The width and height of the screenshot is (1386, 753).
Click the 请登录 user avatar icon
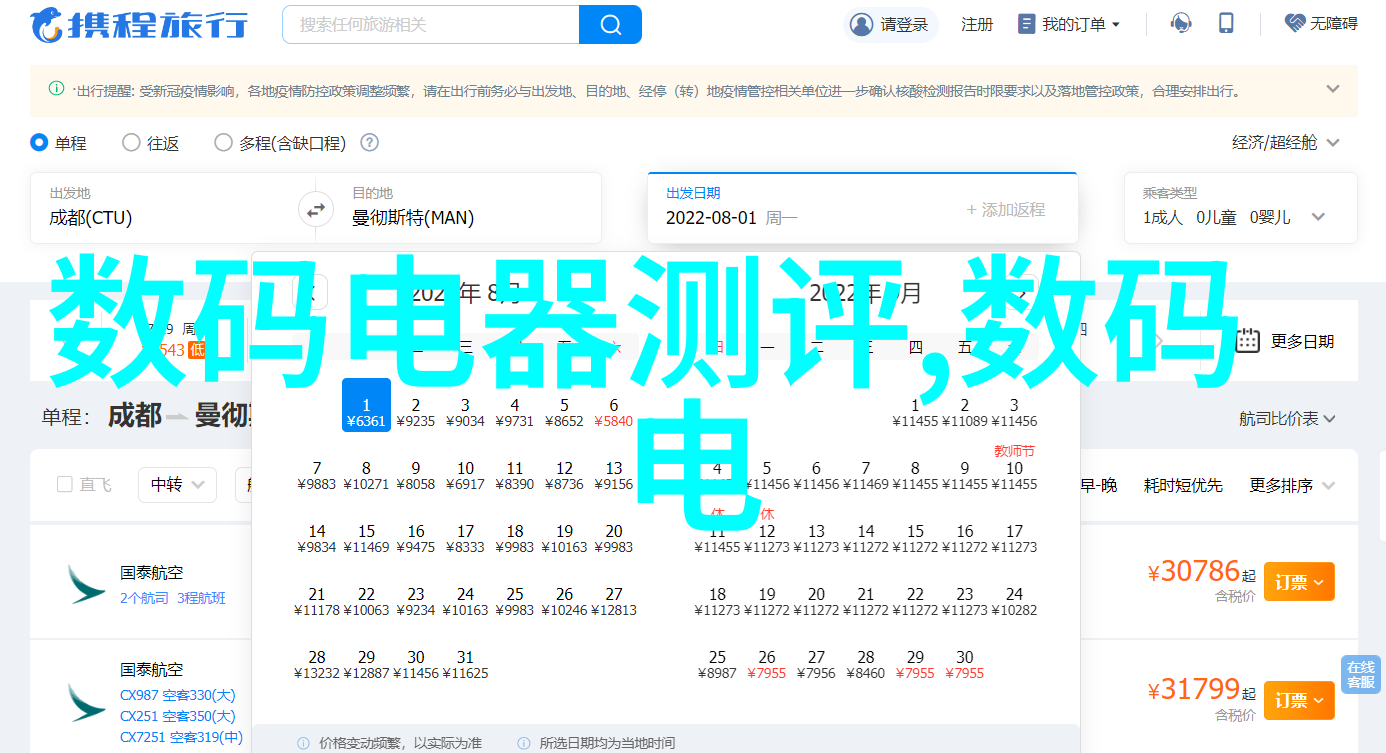click(x=860, y=24)
